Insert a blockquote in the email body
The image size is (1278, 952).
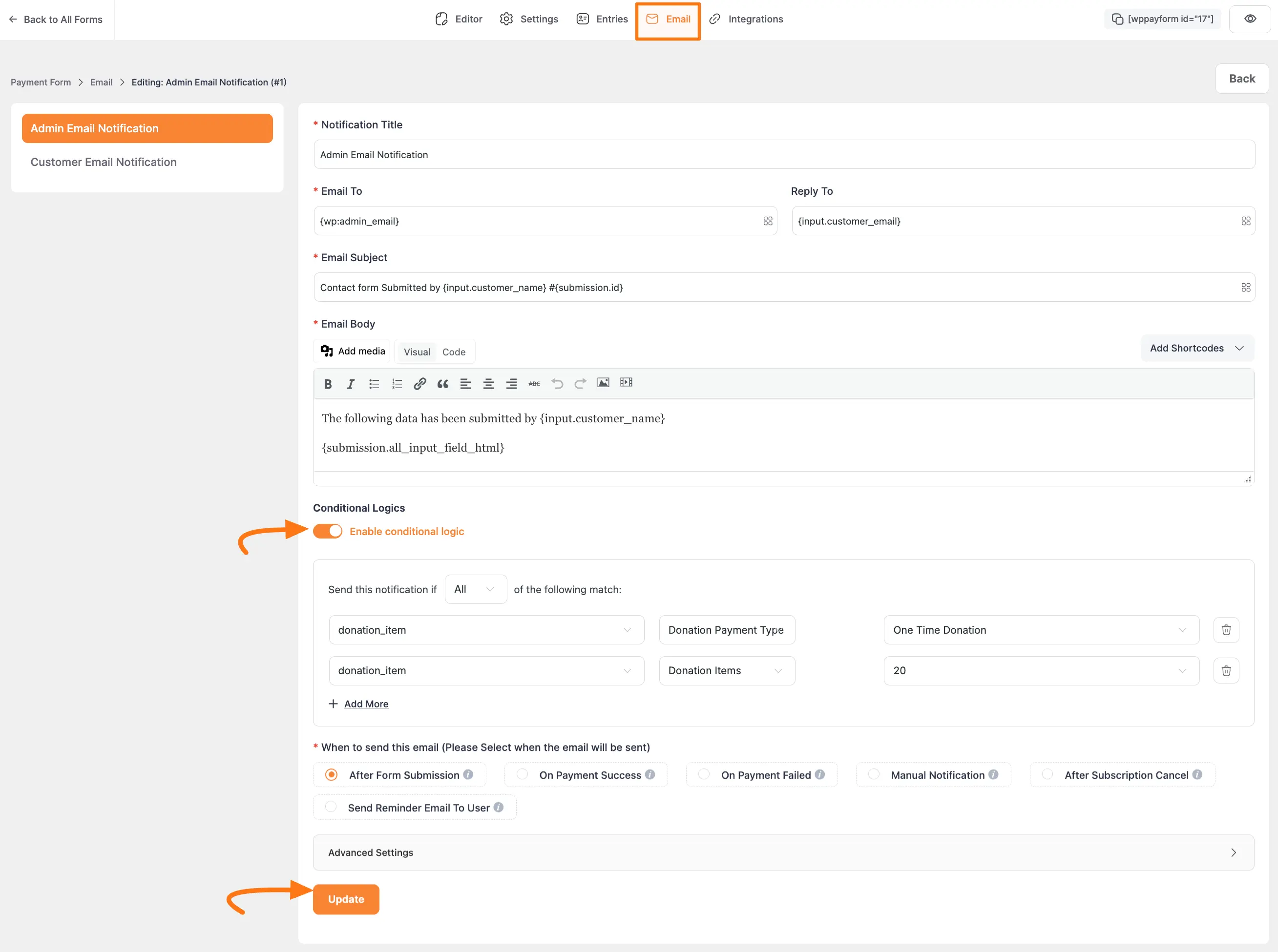pyautogui.click(x=442, y=383)
